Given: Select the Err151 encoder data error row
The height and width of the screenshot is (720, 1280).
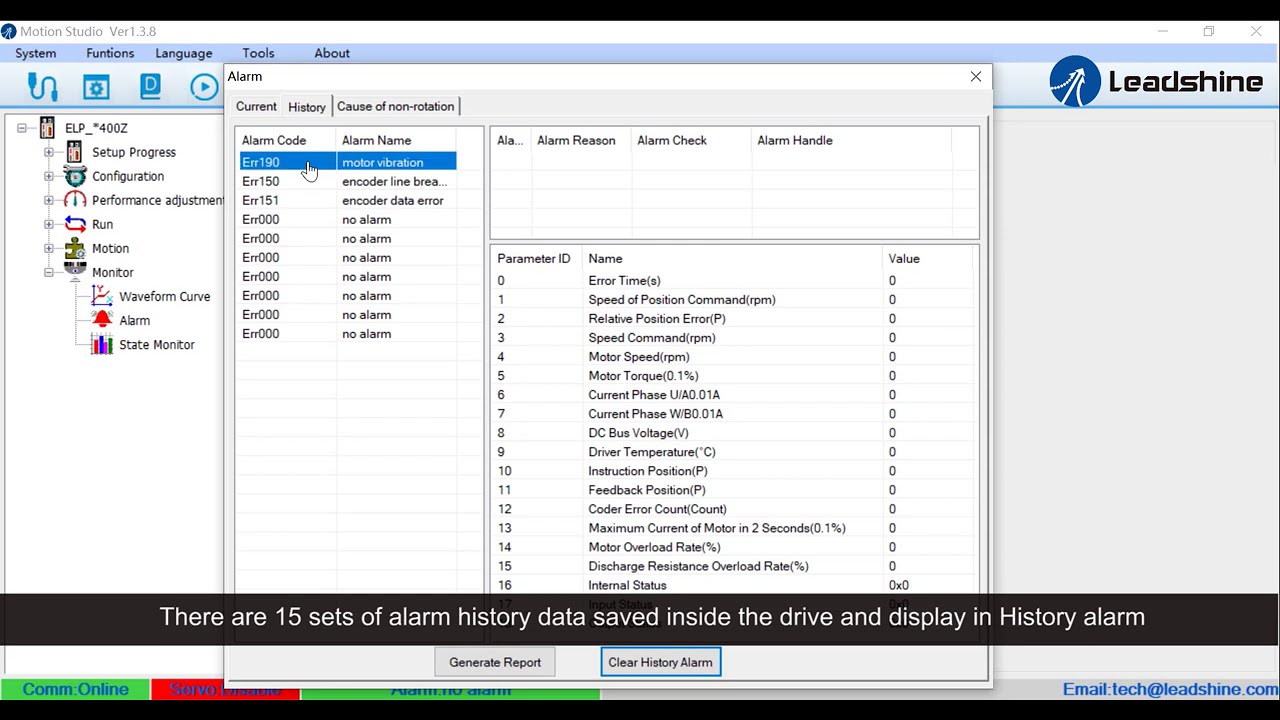Looking at the screenshot, I should tap(348, 200).
